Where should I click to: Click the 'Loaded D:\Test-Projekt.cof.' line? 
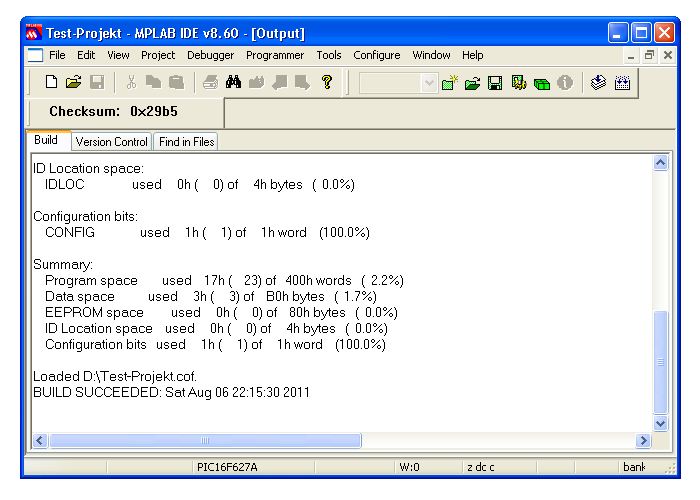(115, 376)
